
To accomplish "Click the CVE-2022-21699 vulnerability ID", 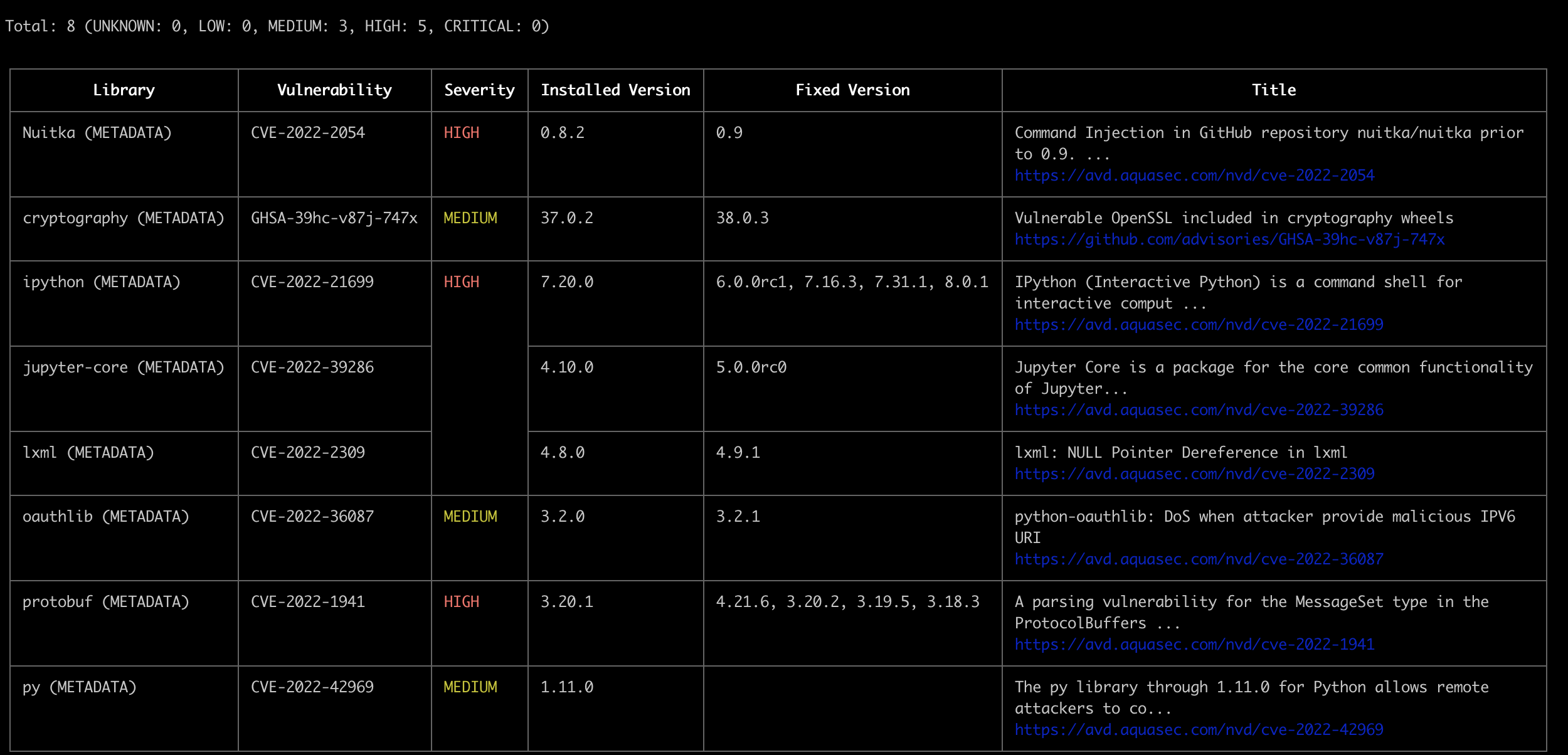I will pyautogui.click(x=312, y=282).
